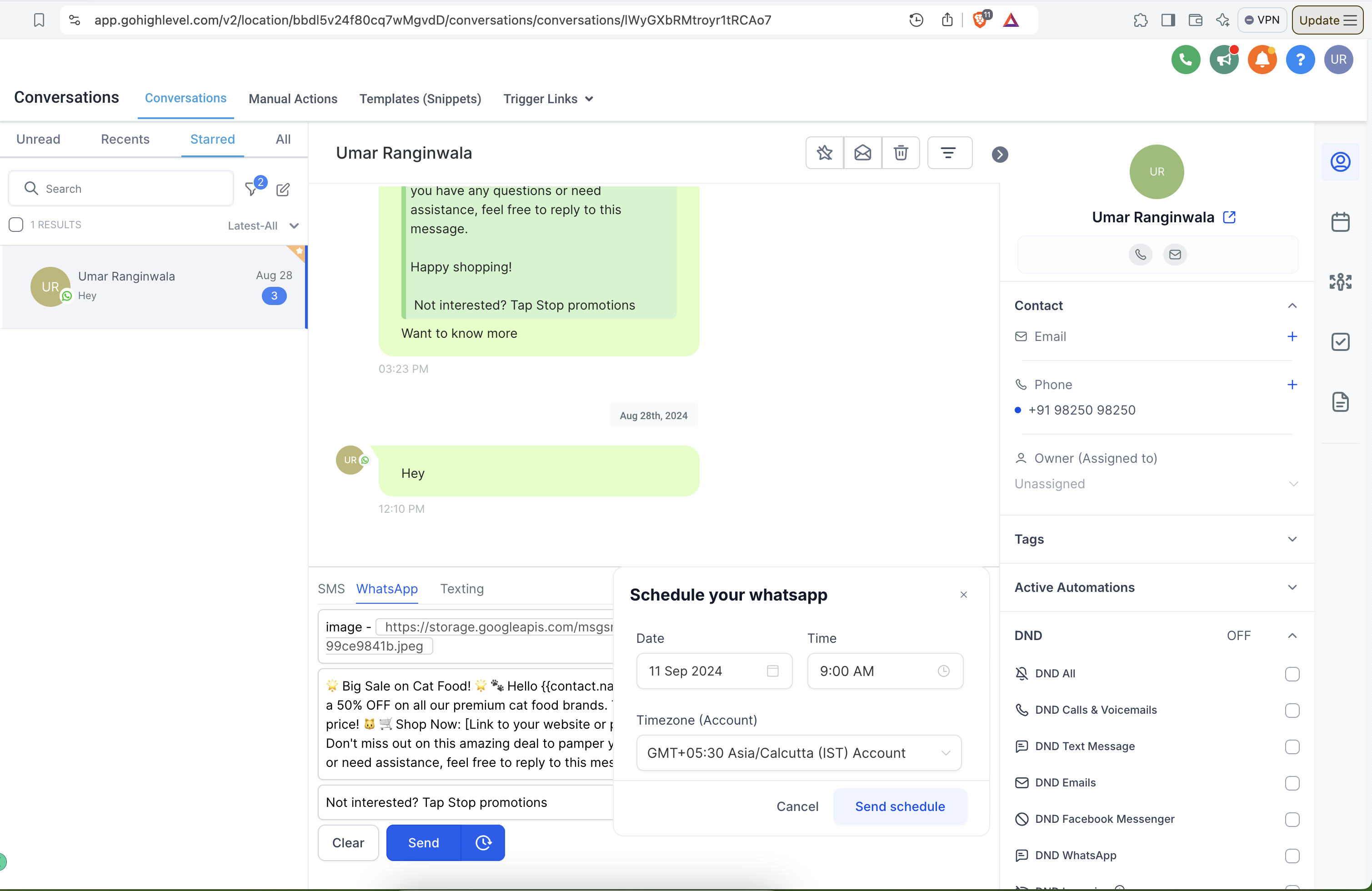Image resolution: width=1372 pixels, height=891 pixels.
Task: Open the conversation message filter icon
Action: pos(949,153)
